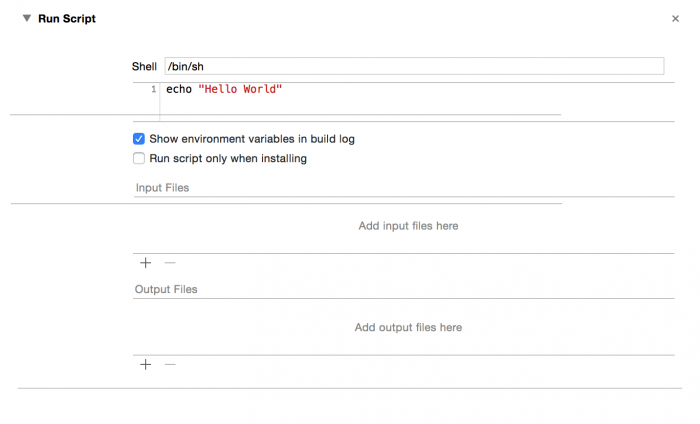Viewport: 700px width, 424px height.
Task: Click the Run script only when installing label
Action: click(228, 158)
